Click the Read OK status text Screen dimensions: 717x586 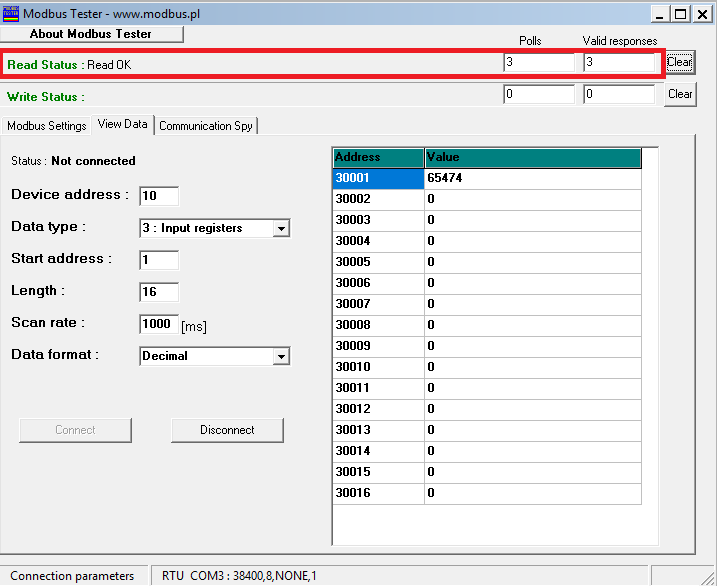[x=109, y=65]
